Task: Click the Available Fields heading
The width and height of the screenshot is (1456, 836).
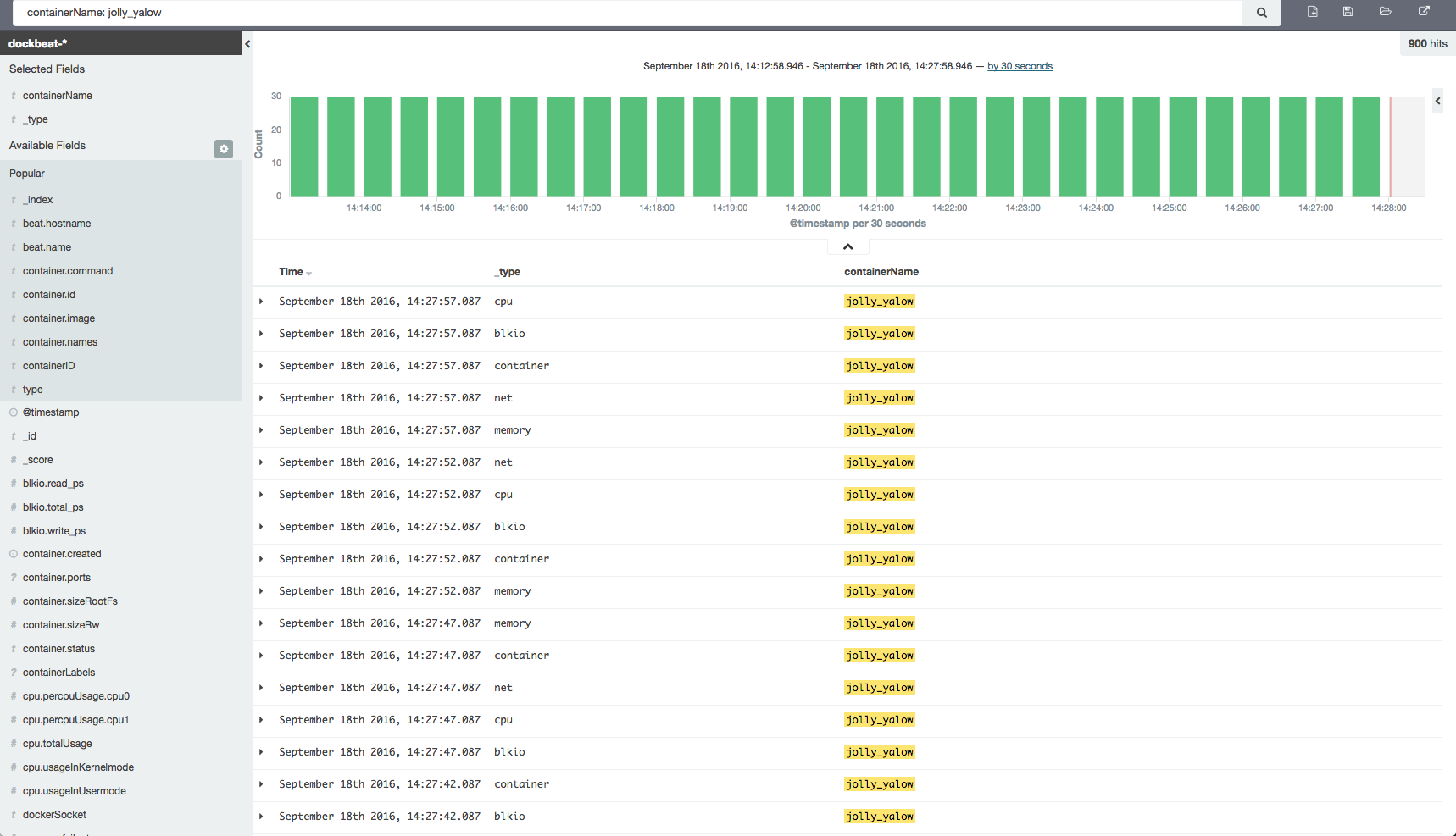Action: [47, 146]
